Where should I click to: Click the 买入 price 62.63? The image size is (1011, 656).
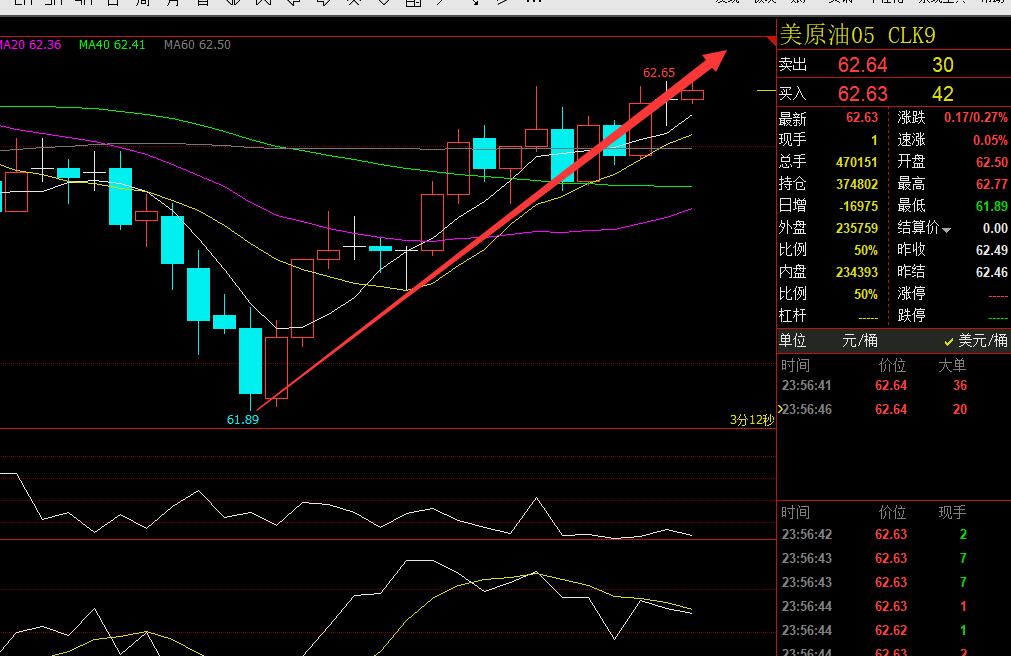pos(863,94)
